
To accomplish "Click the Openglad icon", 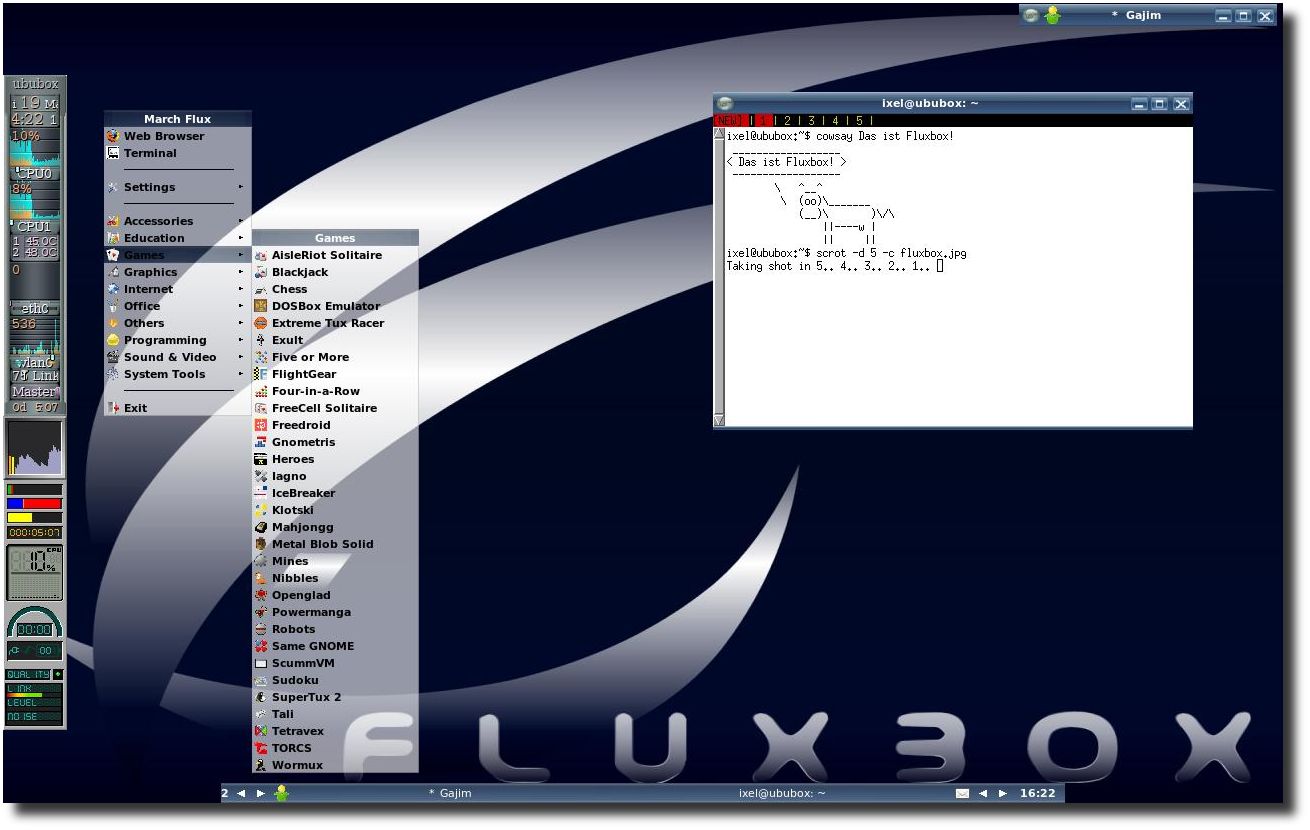I will (x=261, y=595).
